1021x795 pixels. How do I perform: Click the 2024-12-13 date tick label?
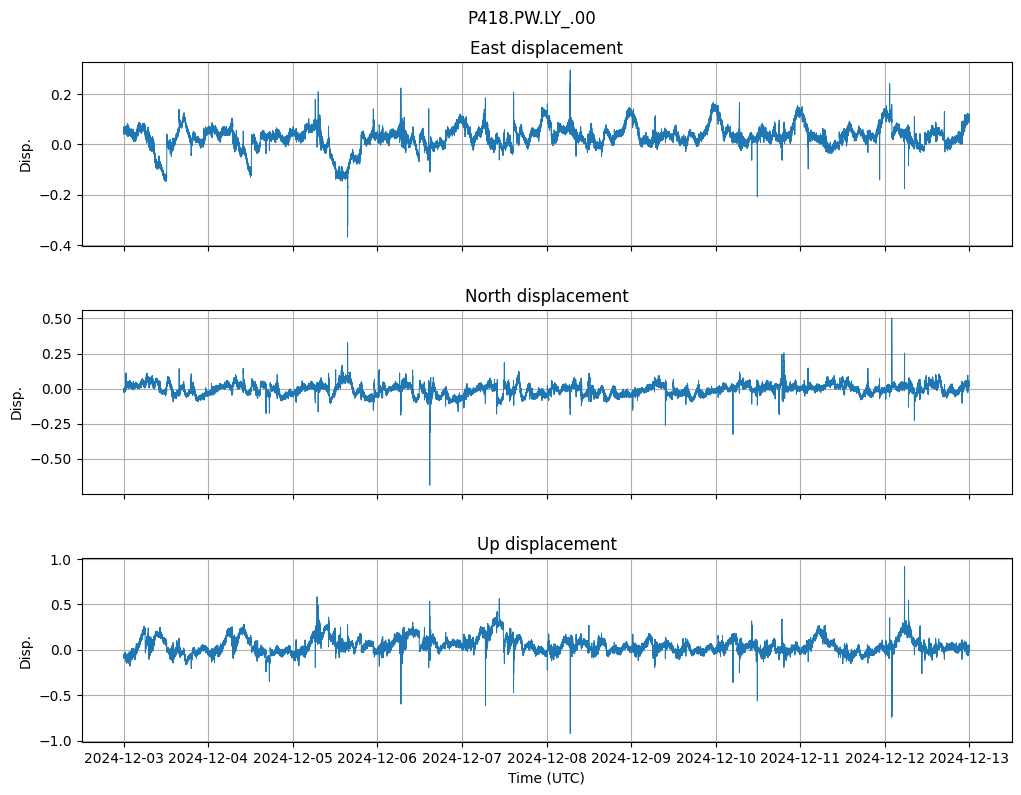(x=969, y=759)
